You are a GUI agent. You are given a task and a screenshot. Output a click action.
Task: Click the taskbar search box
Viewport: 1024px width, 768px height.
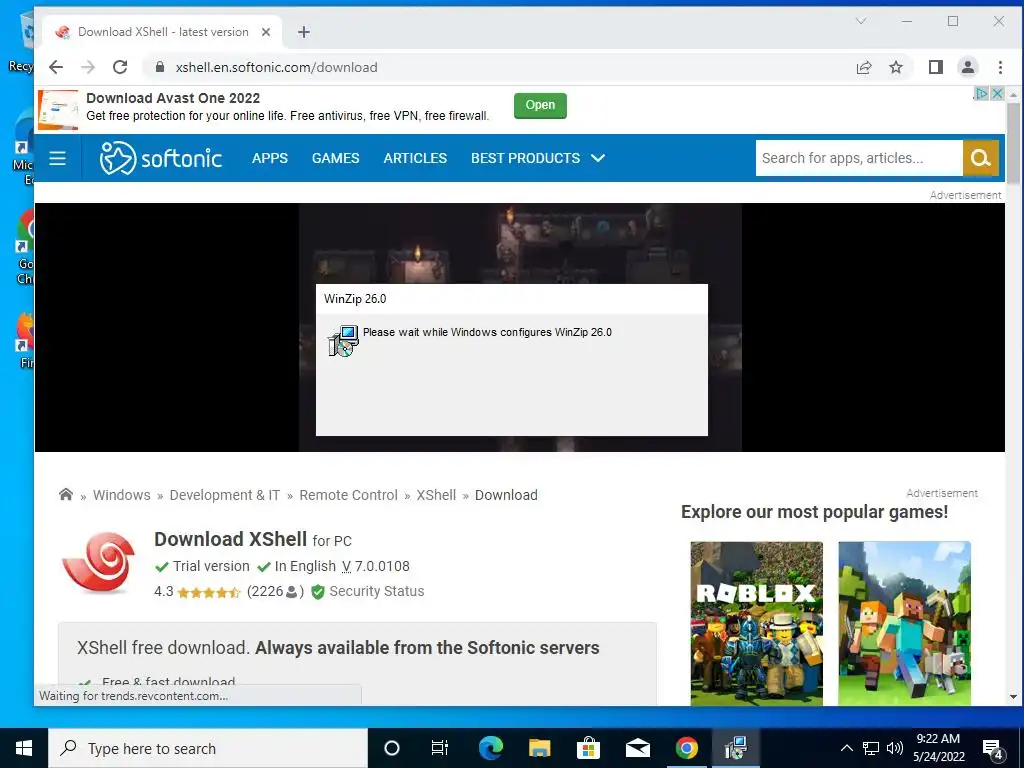click(208, 748)
